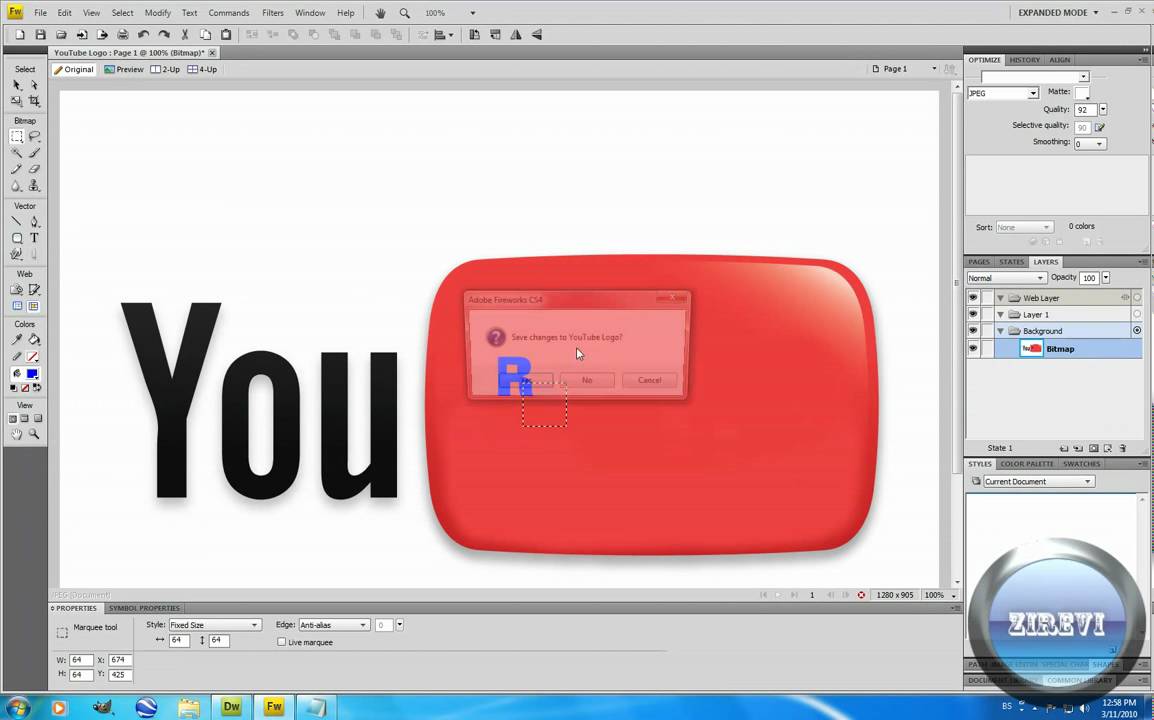This screenshot has width=1154, height=720.
Task: Switch to the Preview tab
Action: pos(124,69)
